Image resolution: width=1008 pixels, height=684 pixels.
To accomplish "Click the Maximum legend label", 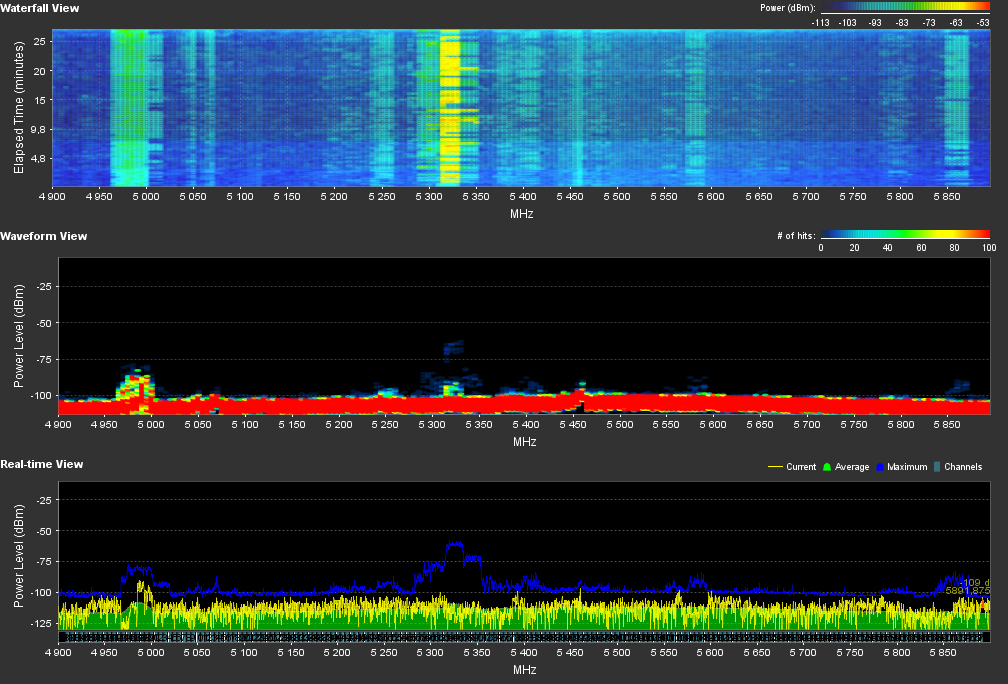I will pyautogui.click(x=906, y=467).
